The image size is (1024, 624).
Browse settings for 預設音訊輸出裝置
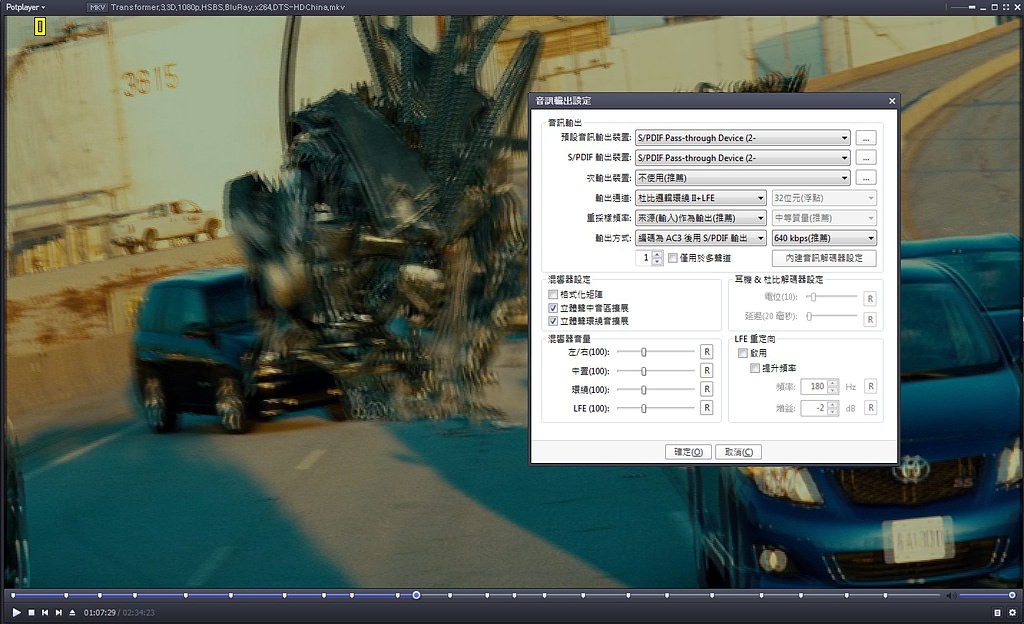coord(866,138)
